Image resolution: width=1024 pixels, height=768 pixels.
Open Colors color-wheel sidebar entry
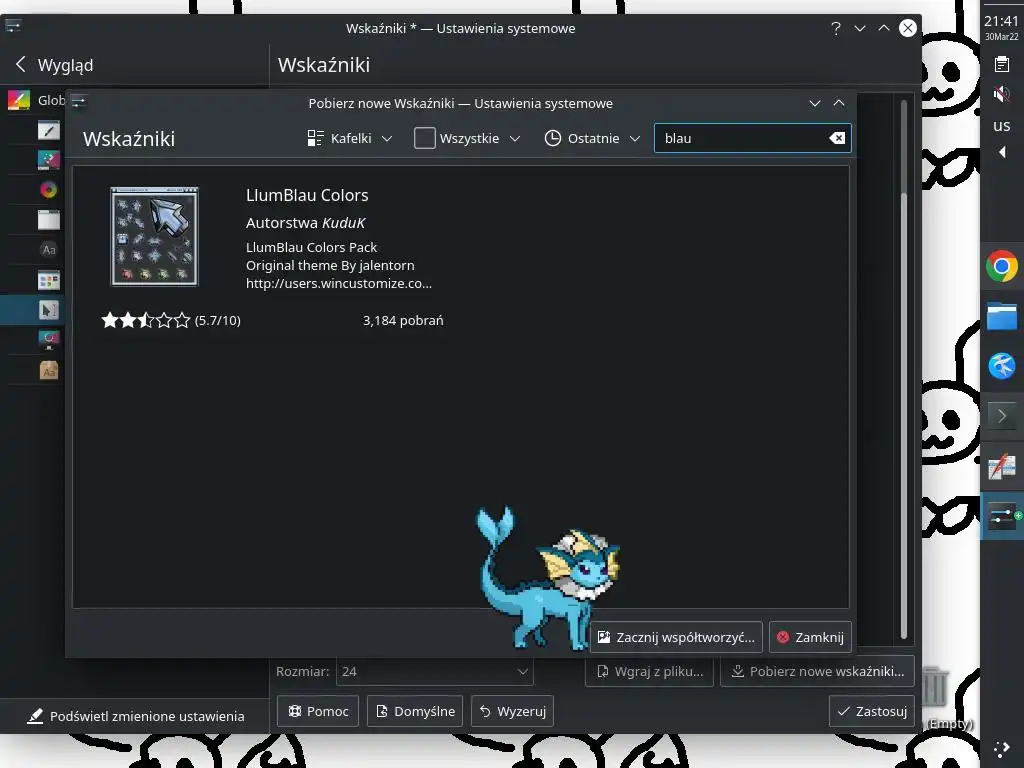(x=48, y=190)
